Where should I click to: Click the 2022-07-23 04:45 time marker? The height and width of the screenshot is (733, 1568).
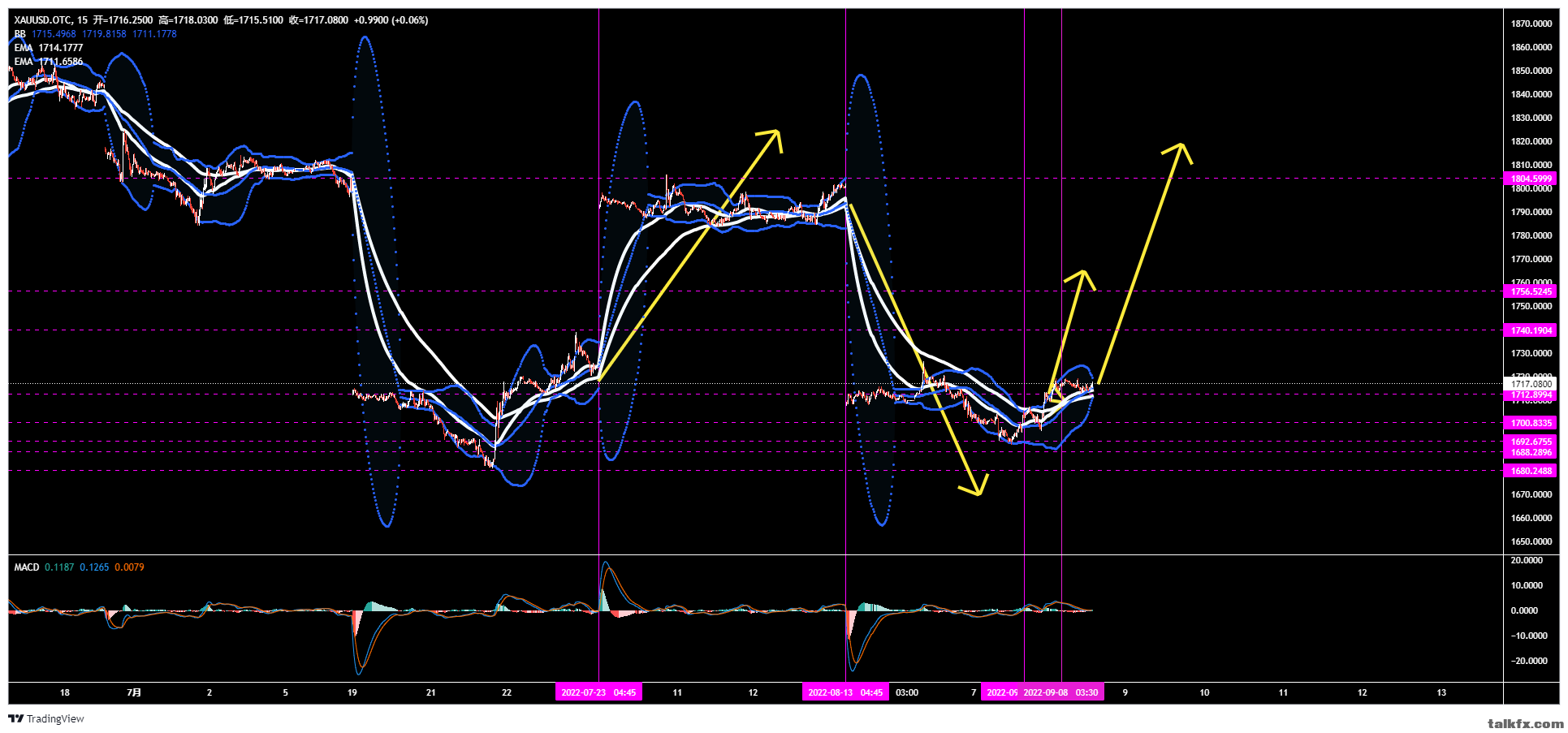598,692
